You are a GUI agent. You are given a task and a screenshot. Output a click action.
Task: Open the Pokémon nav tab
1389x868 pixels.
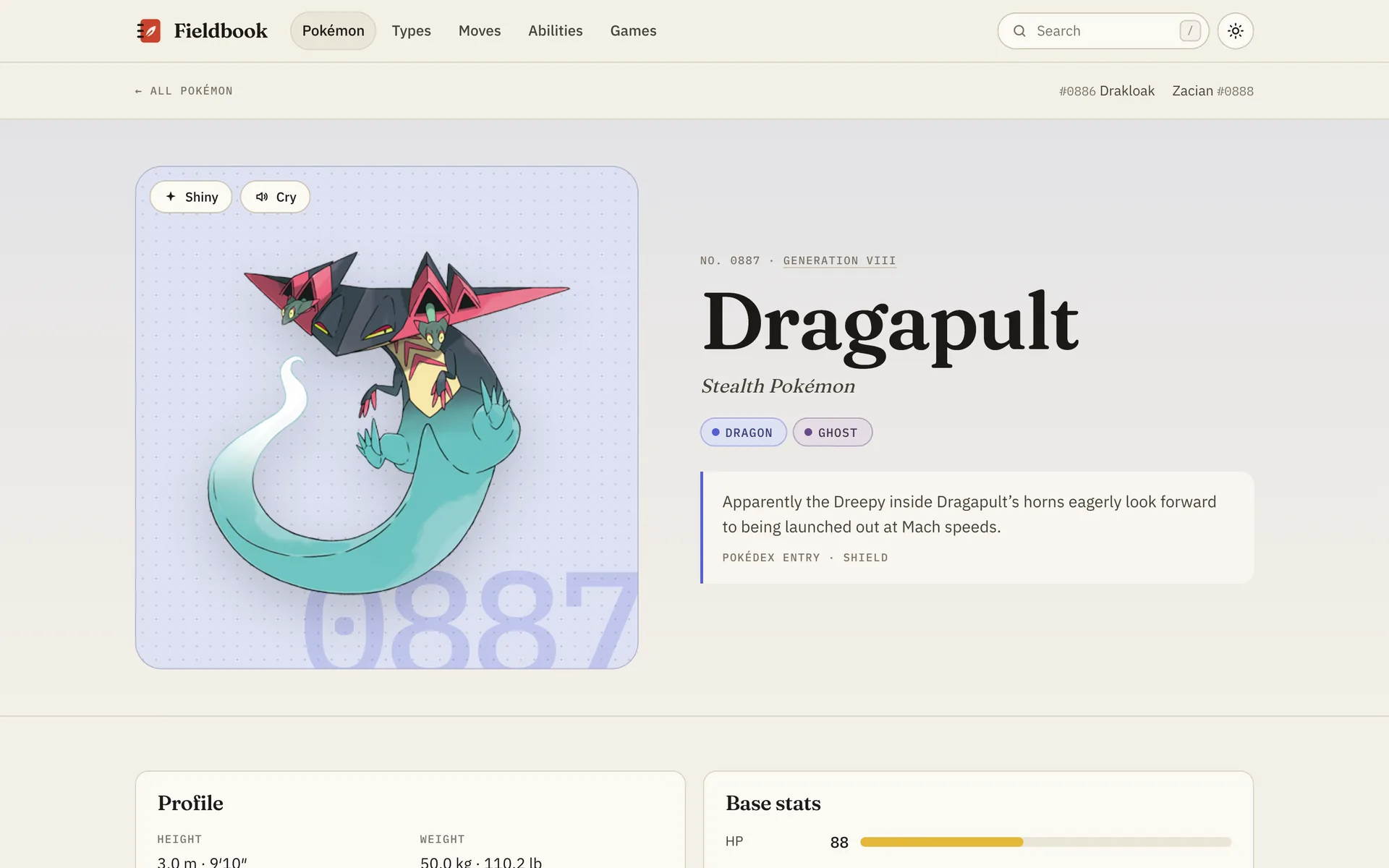[x=333, y=30]
